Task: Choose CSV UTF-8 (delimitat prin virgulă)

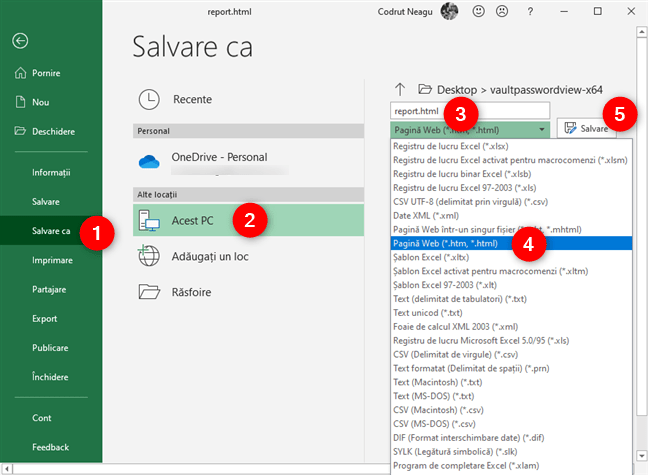Action: (x=511, y=202)
